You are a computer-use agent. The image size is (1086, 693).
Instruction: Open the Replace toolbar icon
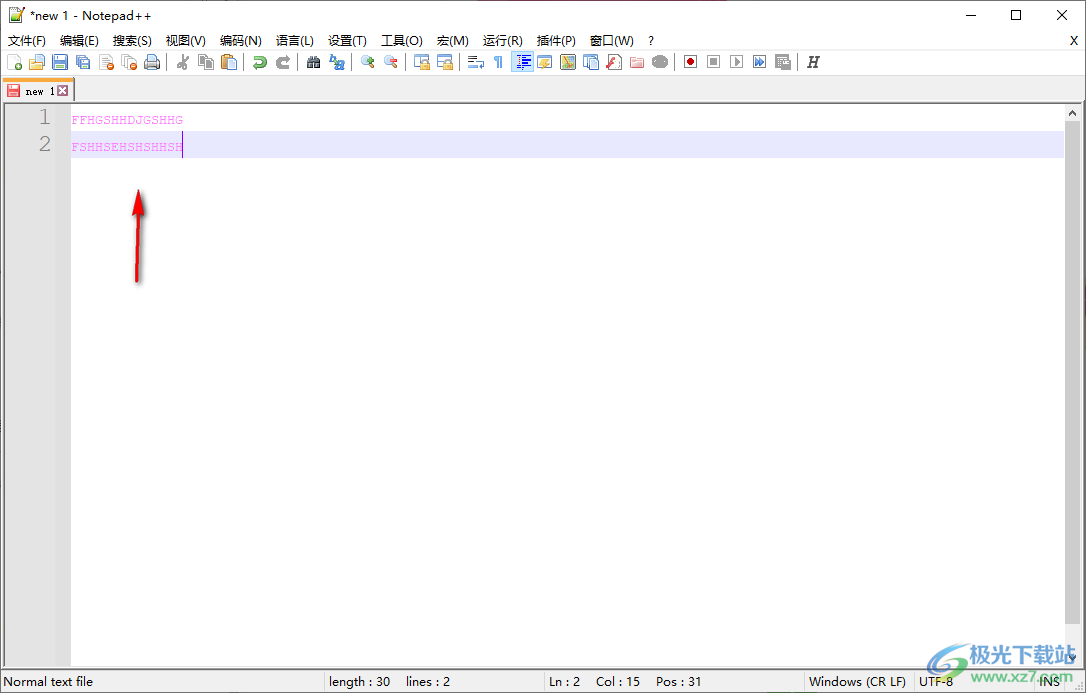point(337,61)
